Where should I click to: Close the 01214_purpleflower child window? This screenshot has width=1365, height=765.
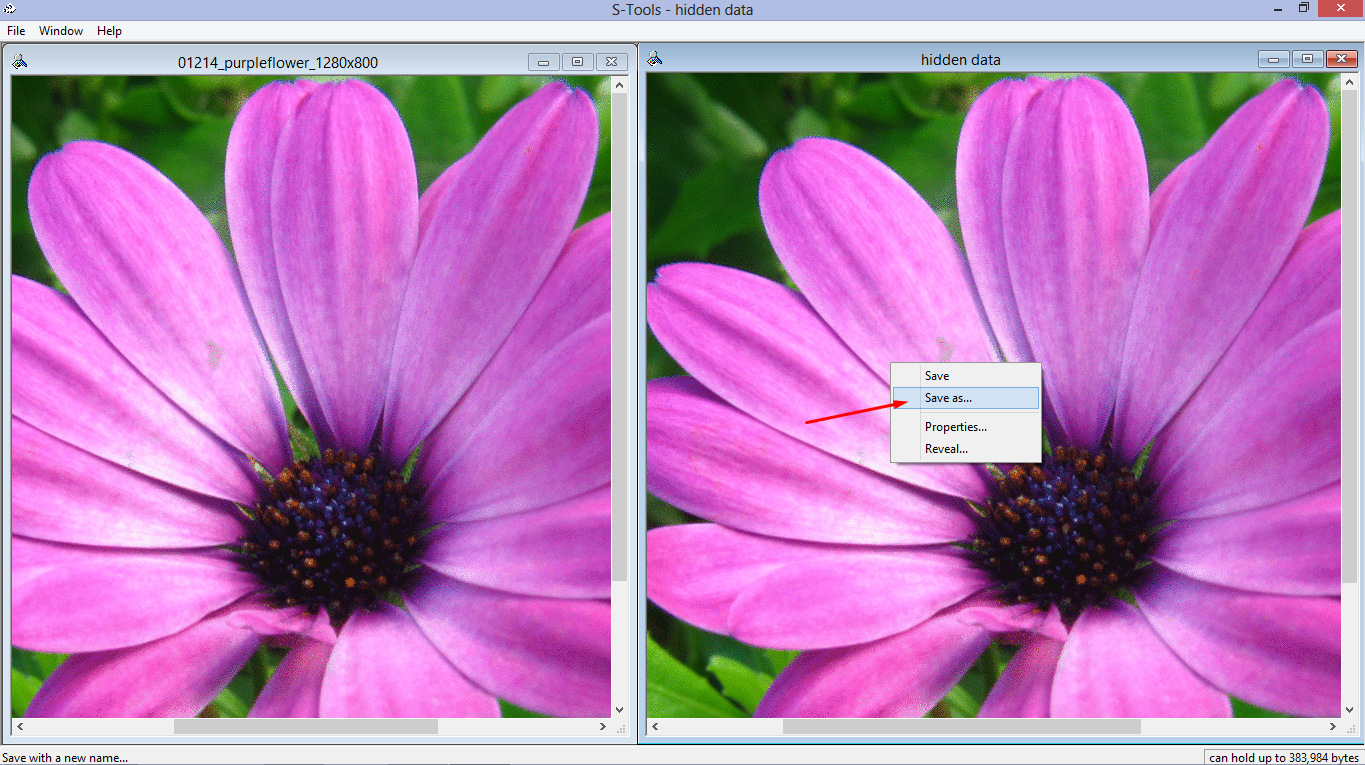(612, 62)
